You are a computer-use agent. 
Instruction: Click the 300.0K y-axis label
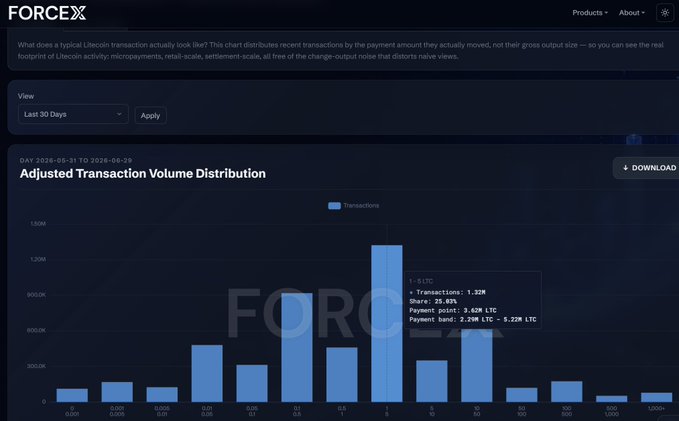(x=36, y=366)
